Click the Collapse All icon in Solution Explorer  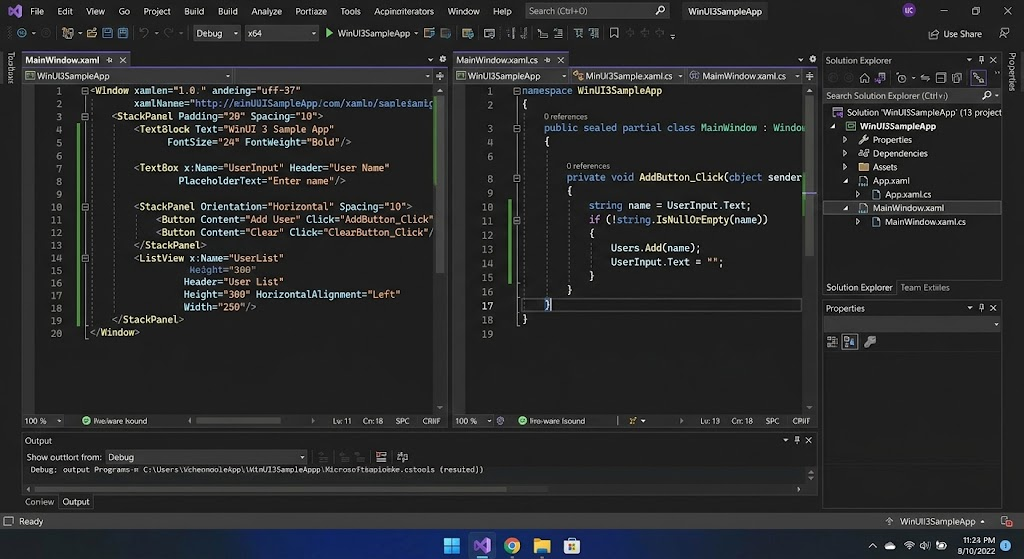[940, 78]
